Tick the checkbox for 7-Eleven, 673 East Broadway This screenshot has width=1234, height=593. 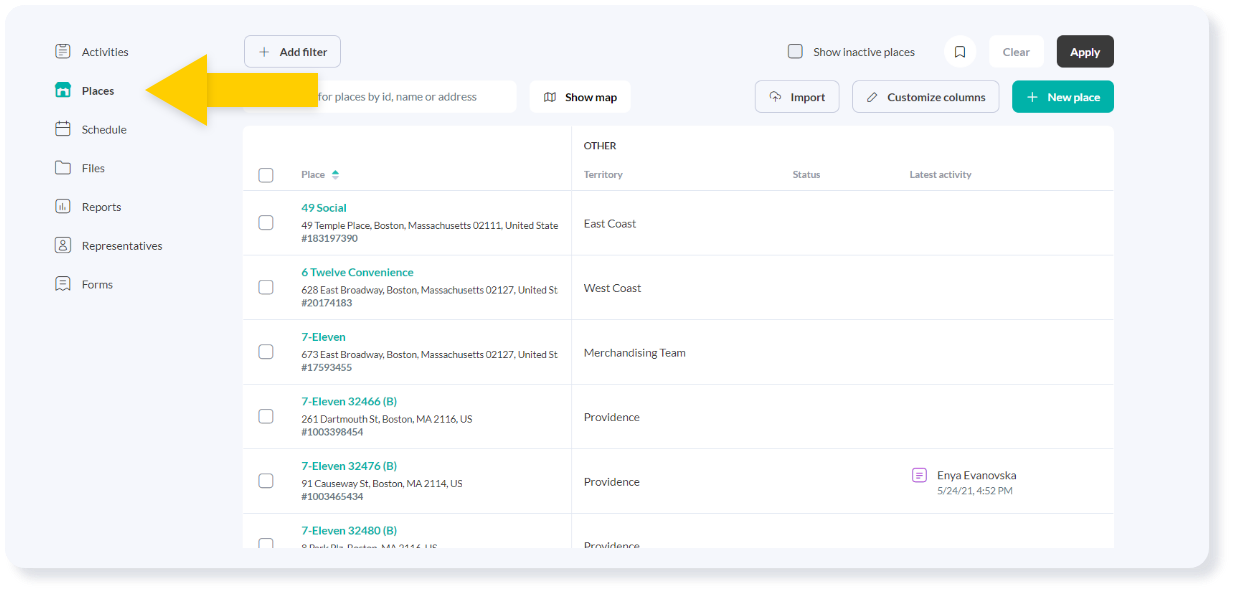tap(266, 352)
